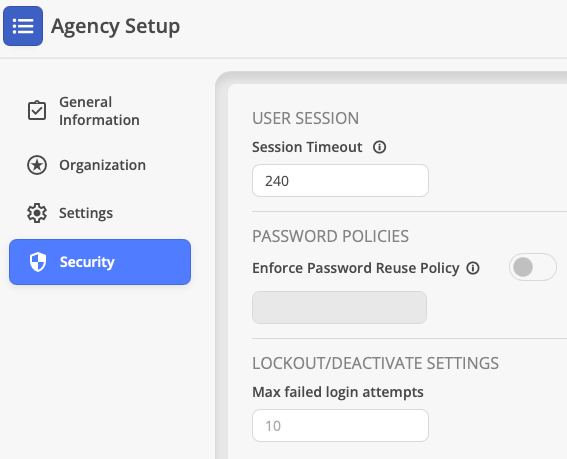Click the Session Timeout field showing 240
The height and width of the screenshot is (459, 567).
click(340, 180)
